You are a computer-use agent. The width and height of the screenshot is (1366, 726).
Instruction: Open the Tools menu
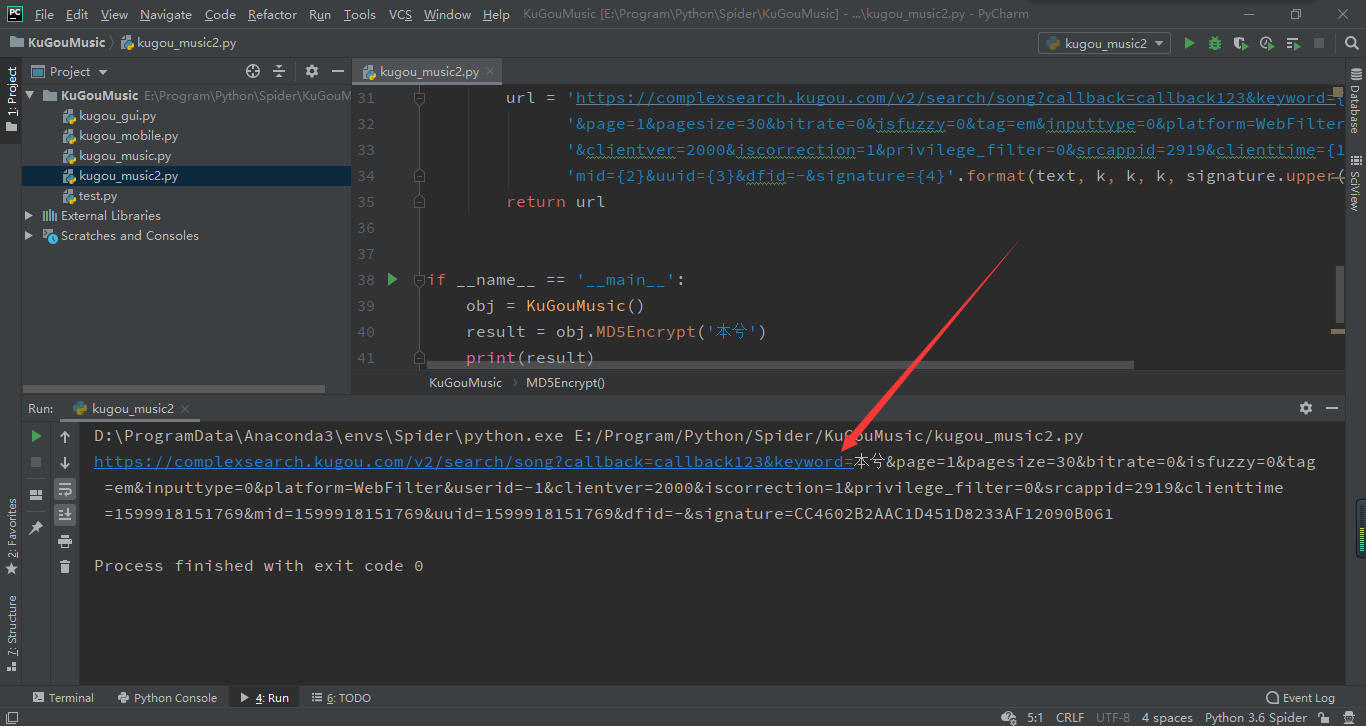tap(359, 14)
